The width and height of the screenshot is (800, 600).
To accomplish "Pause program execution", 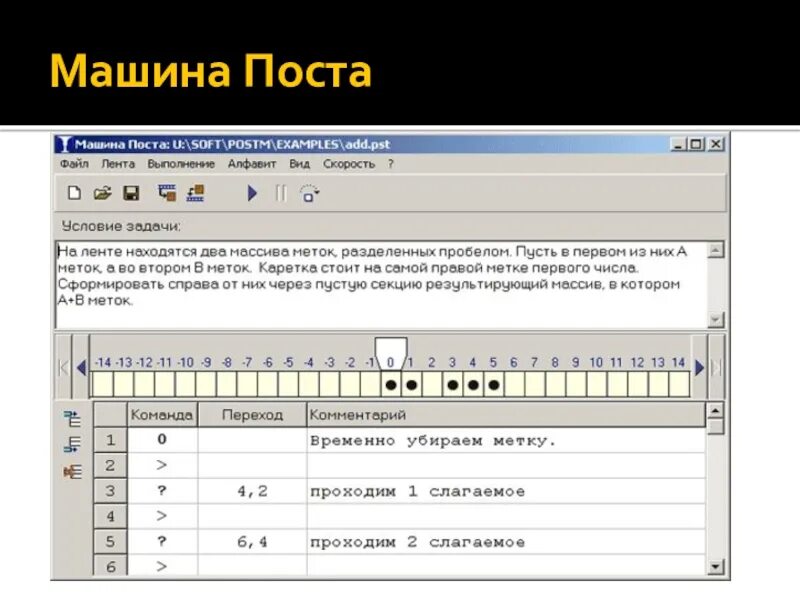I will point(281,193).
